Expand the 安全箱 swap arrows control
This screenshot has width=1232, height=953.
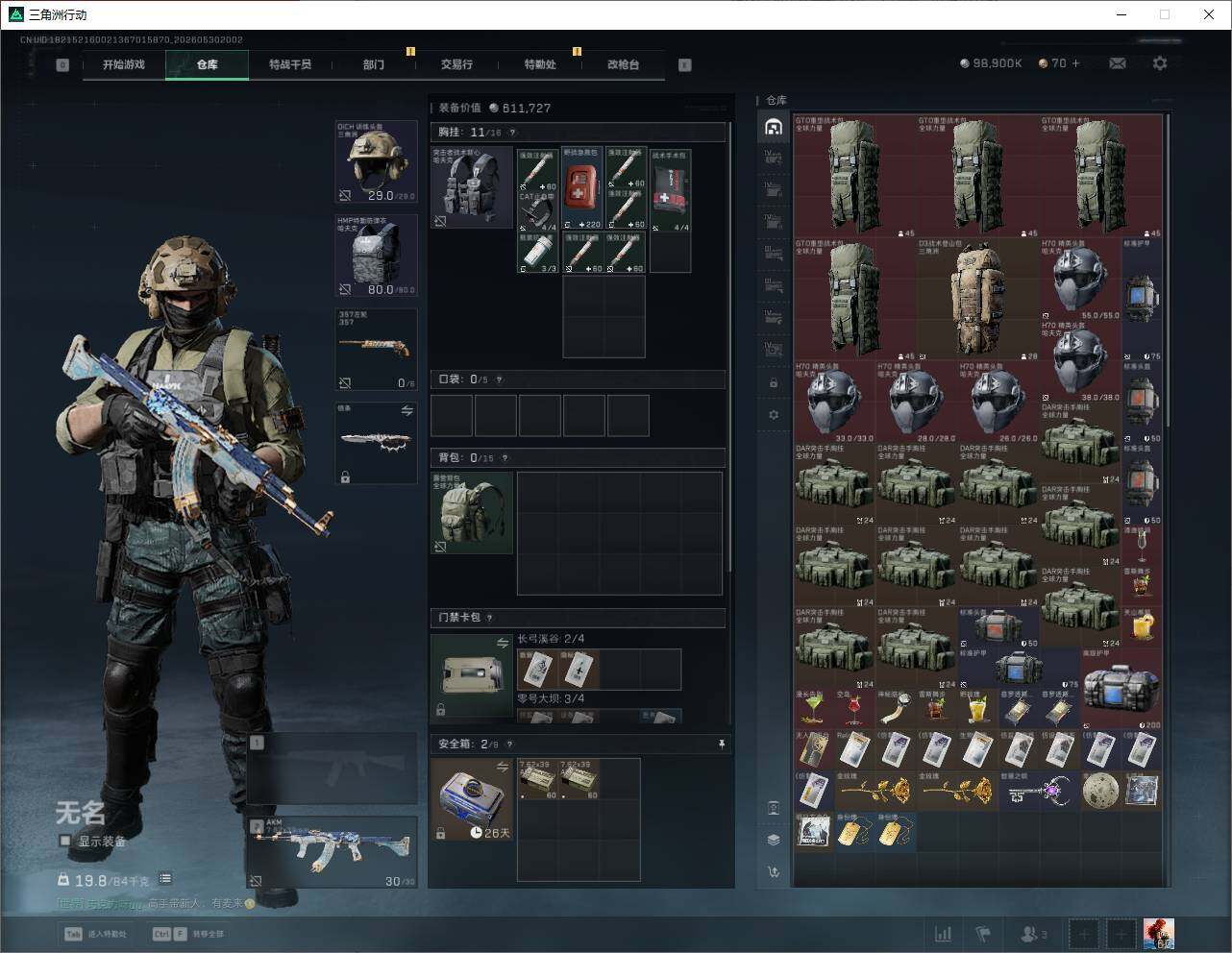click(x=503, y=767)
